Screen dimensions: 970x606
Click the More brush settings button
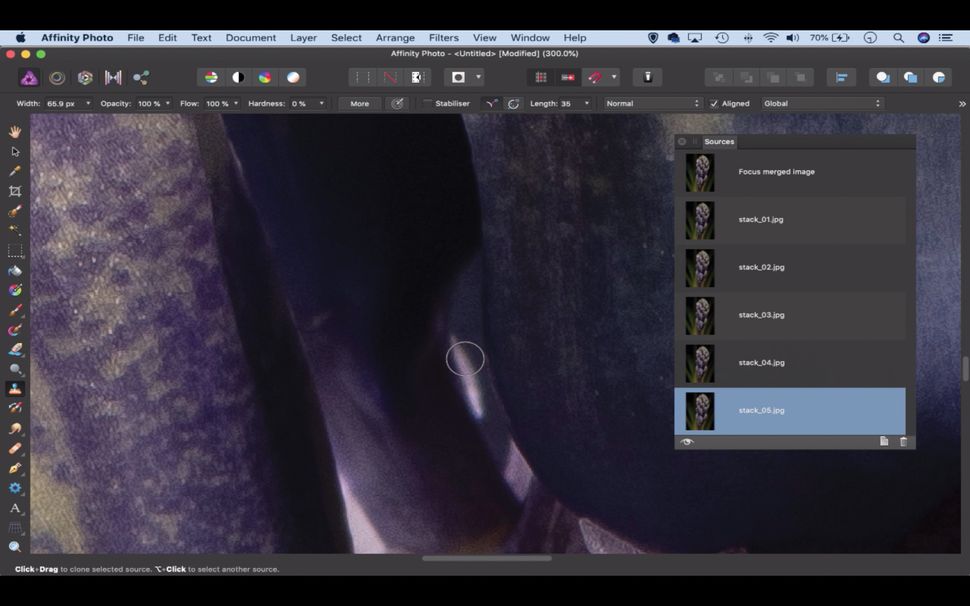tap(358, 103)
